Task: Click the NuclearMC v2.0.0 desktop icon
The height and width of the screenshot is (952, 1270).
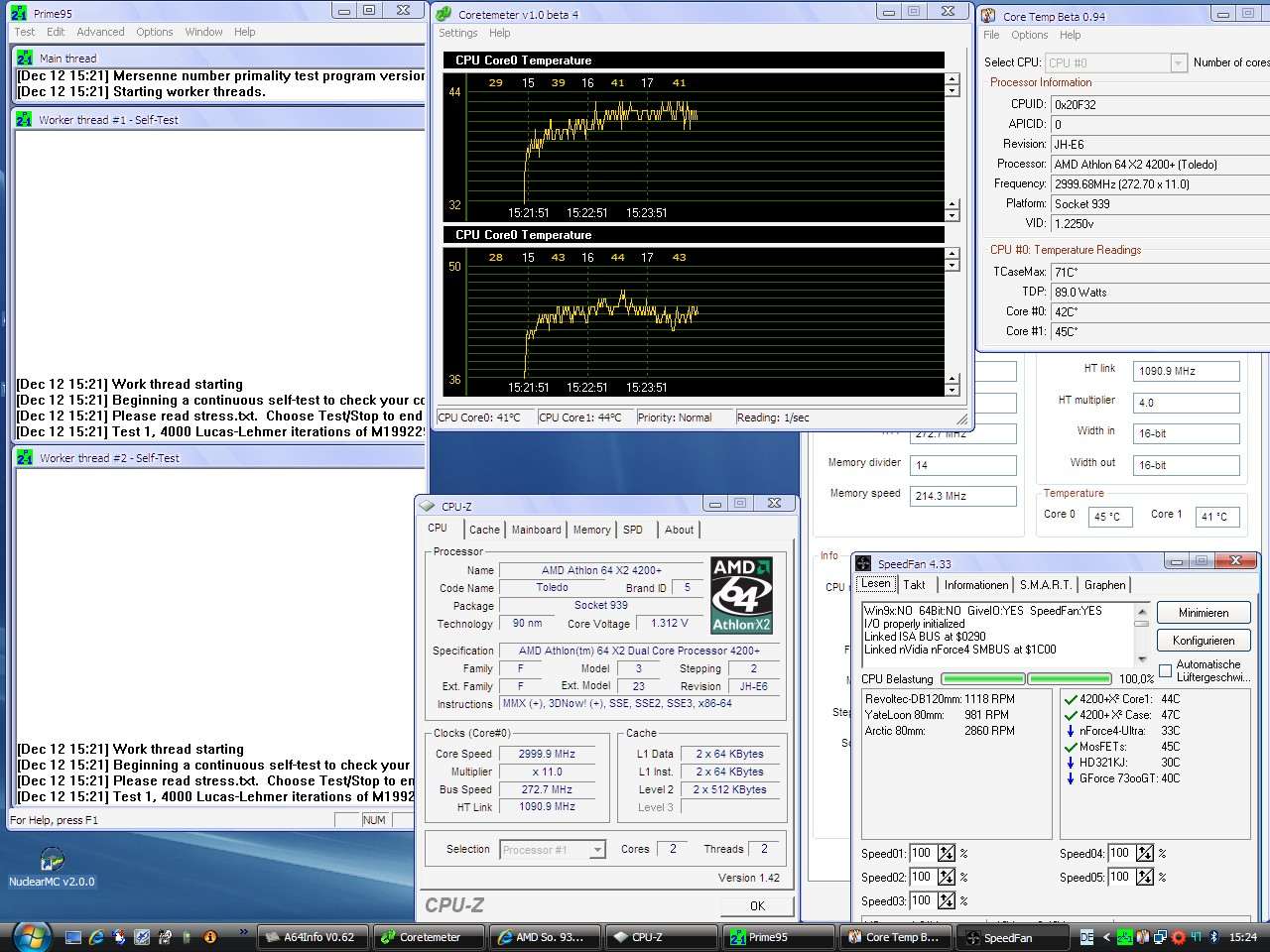Action: tap(52, 867)
